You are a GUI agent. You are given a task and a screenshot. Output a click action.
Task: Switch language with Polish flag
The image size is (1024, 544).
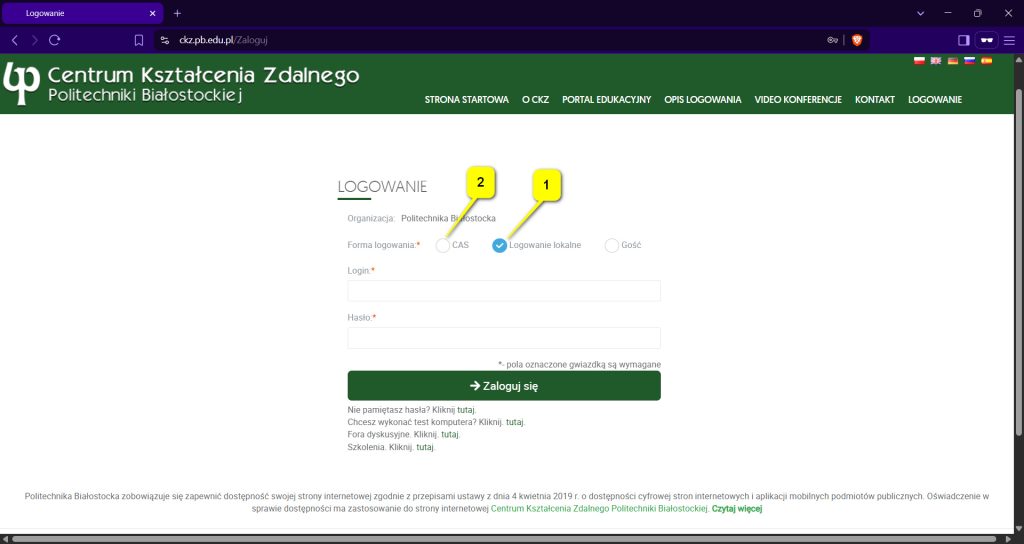point(919,61)
